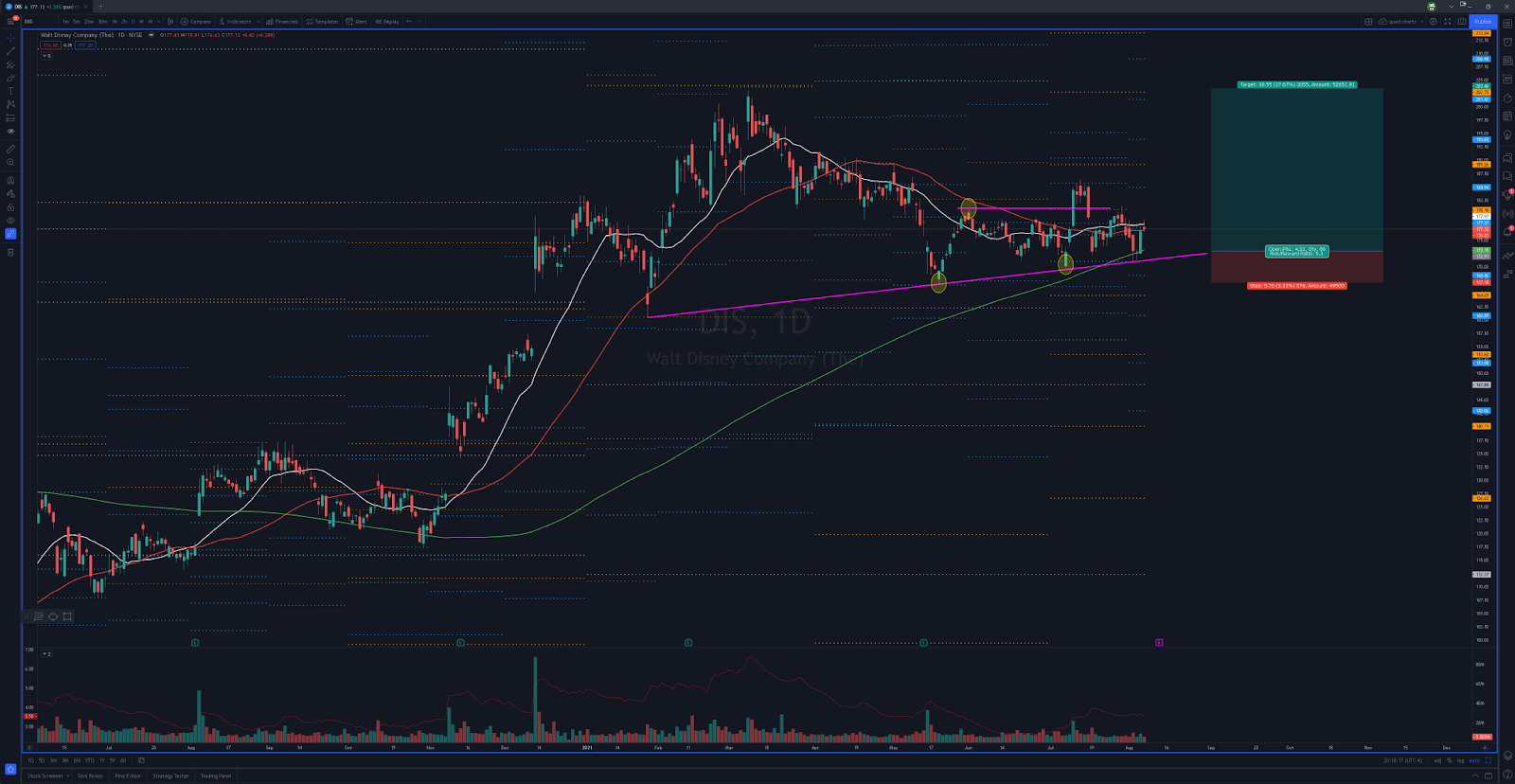Open the Indicators dialog
This screenshot has width=1515, height=784.
point(236,21)
